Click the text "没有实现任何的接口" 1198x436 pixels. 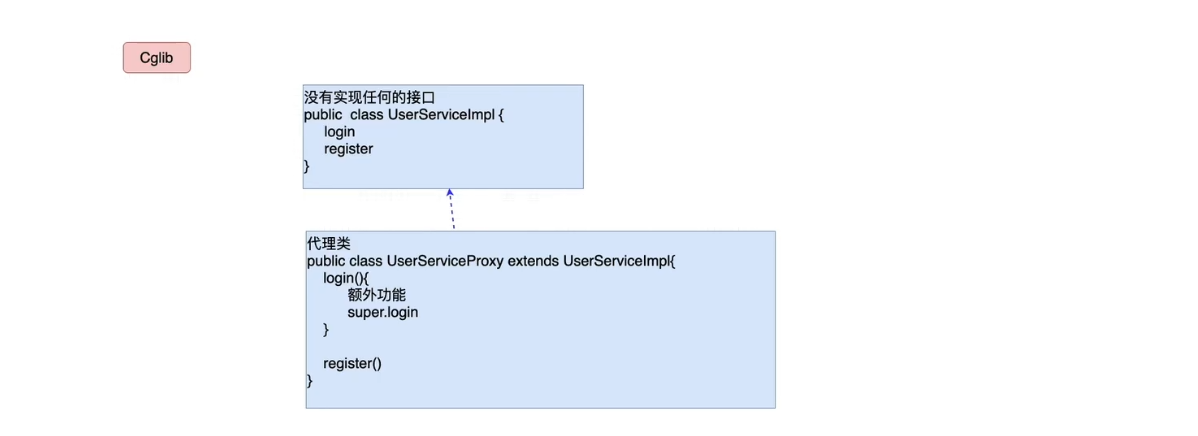[370, 98]
